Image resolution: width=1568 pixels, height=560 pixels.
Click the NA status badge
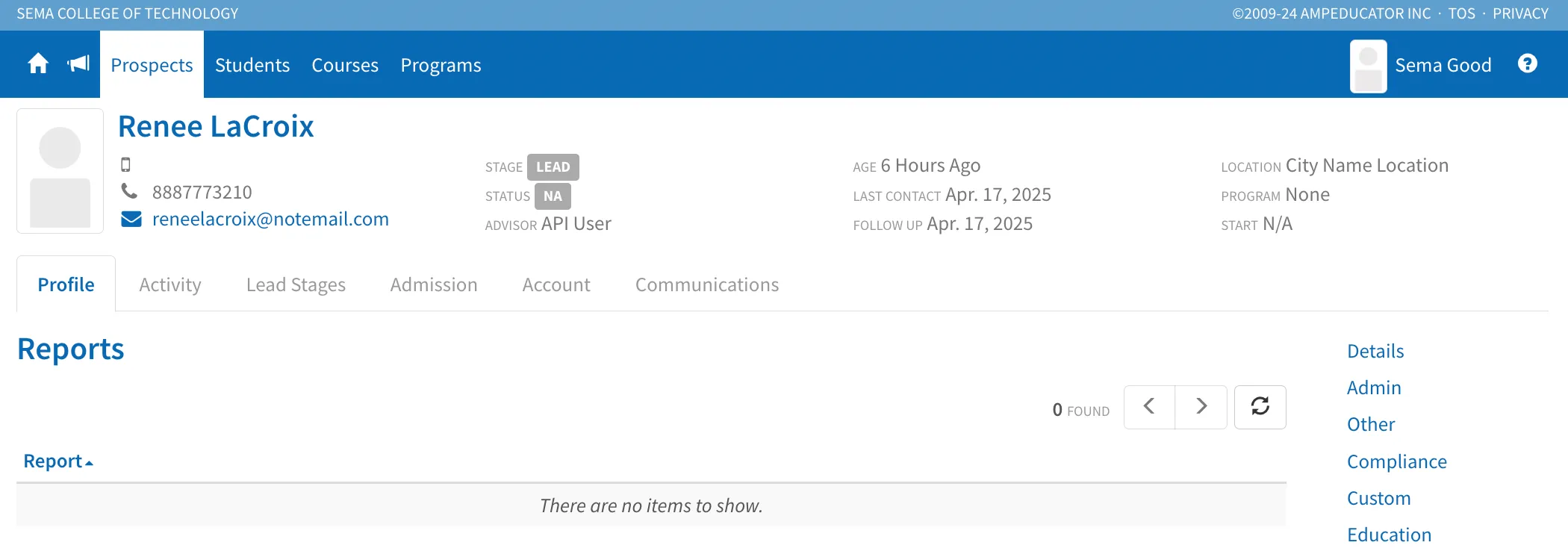pyautogui.click(x=553, y=196)
